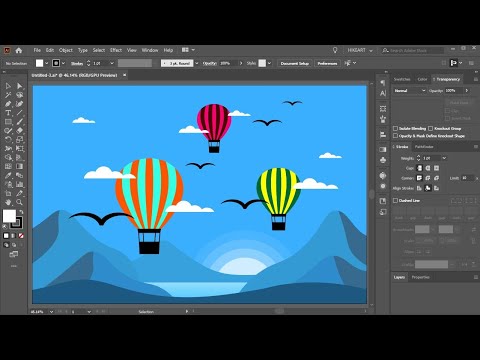Image resolution: width=480 pixels, height=360 pixels.
Task: Click the Default Fill and Stroke icon
Action: (5, 227)
